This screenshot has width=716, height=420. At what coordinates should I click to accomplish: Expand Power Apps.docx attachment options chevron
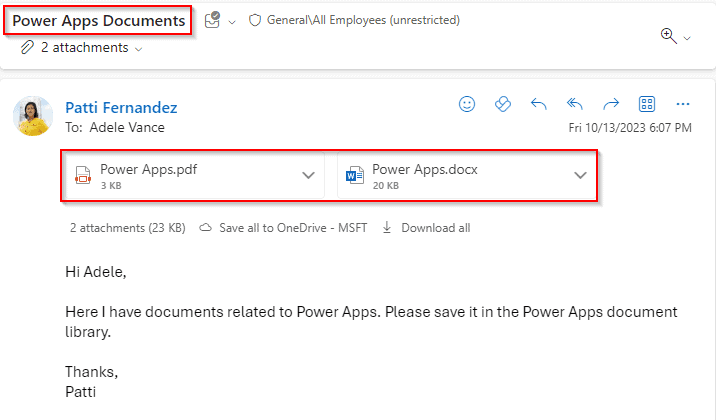[580, 175]
